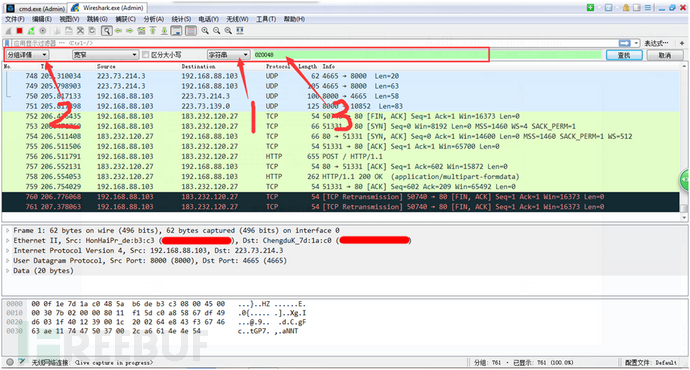Apply the display filter with arrow button

pos(624,43)
